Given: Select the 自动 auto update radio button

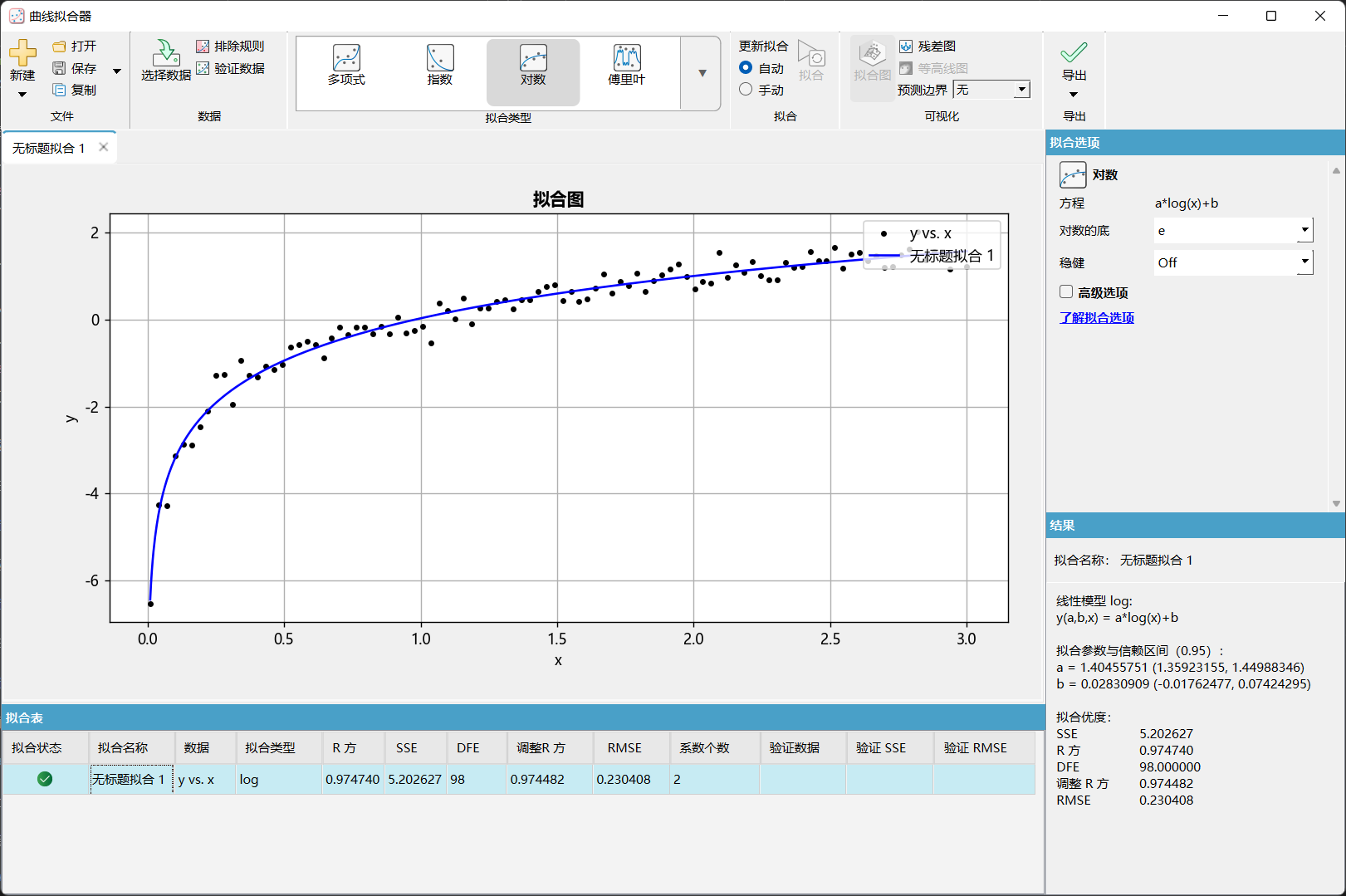Looking at the screenshot, I should [746, 68].
